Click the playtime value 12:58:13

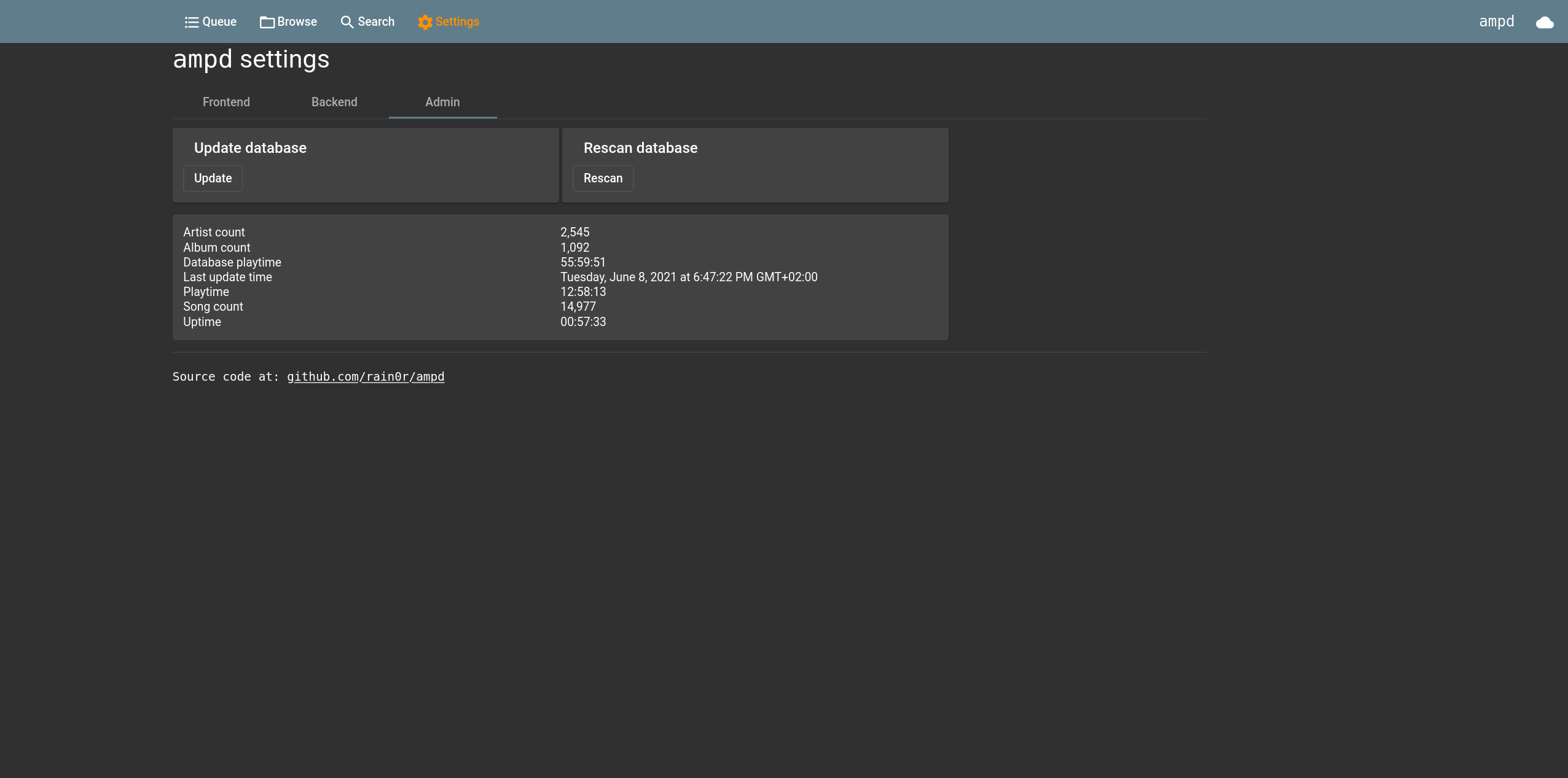click(x=583, y=292)
